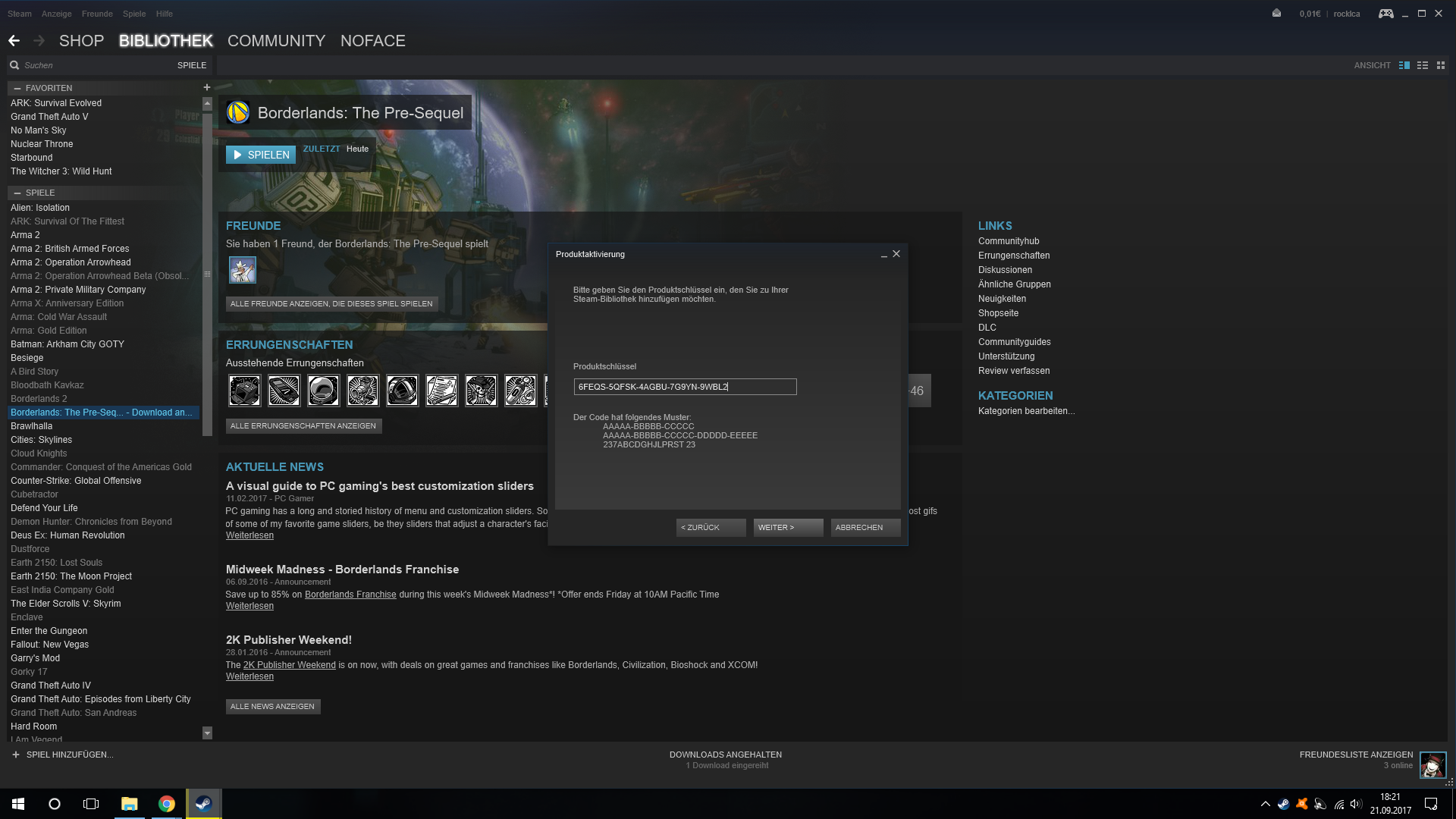1456x819 pixels.
Task: Open the first pending achievement icon
Action: tap(244, 391)
